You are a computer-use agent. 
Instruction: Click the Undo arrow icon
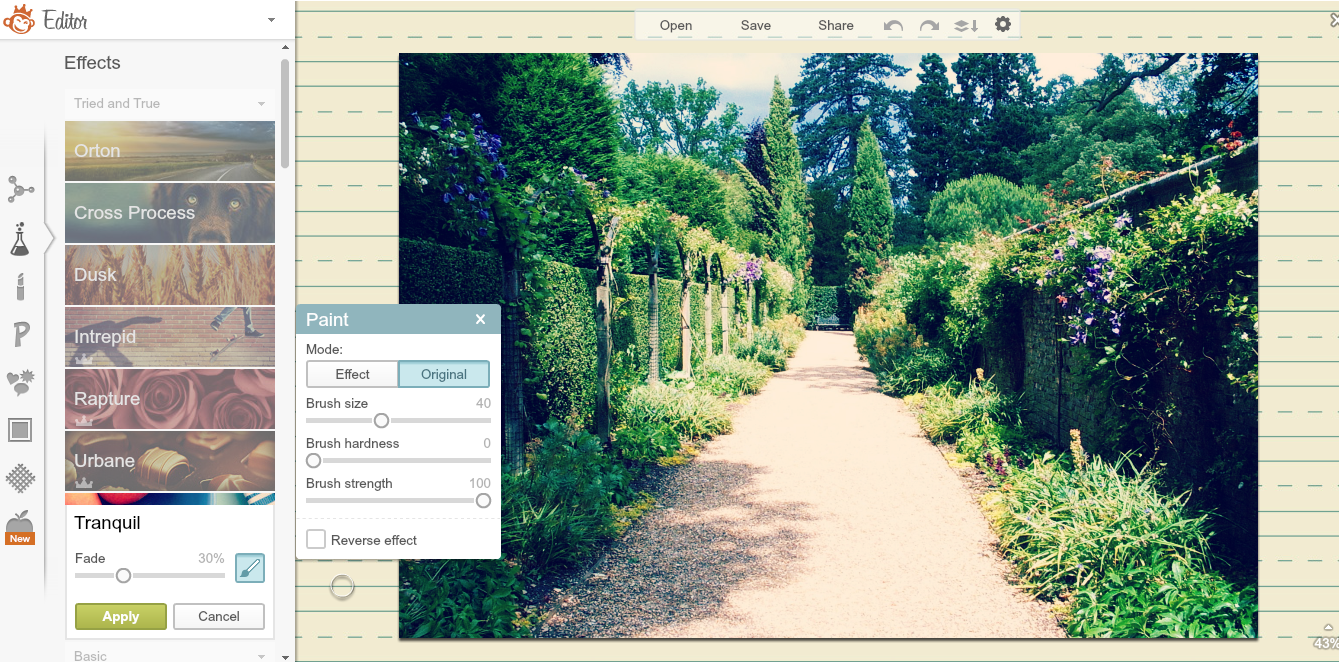892,25
